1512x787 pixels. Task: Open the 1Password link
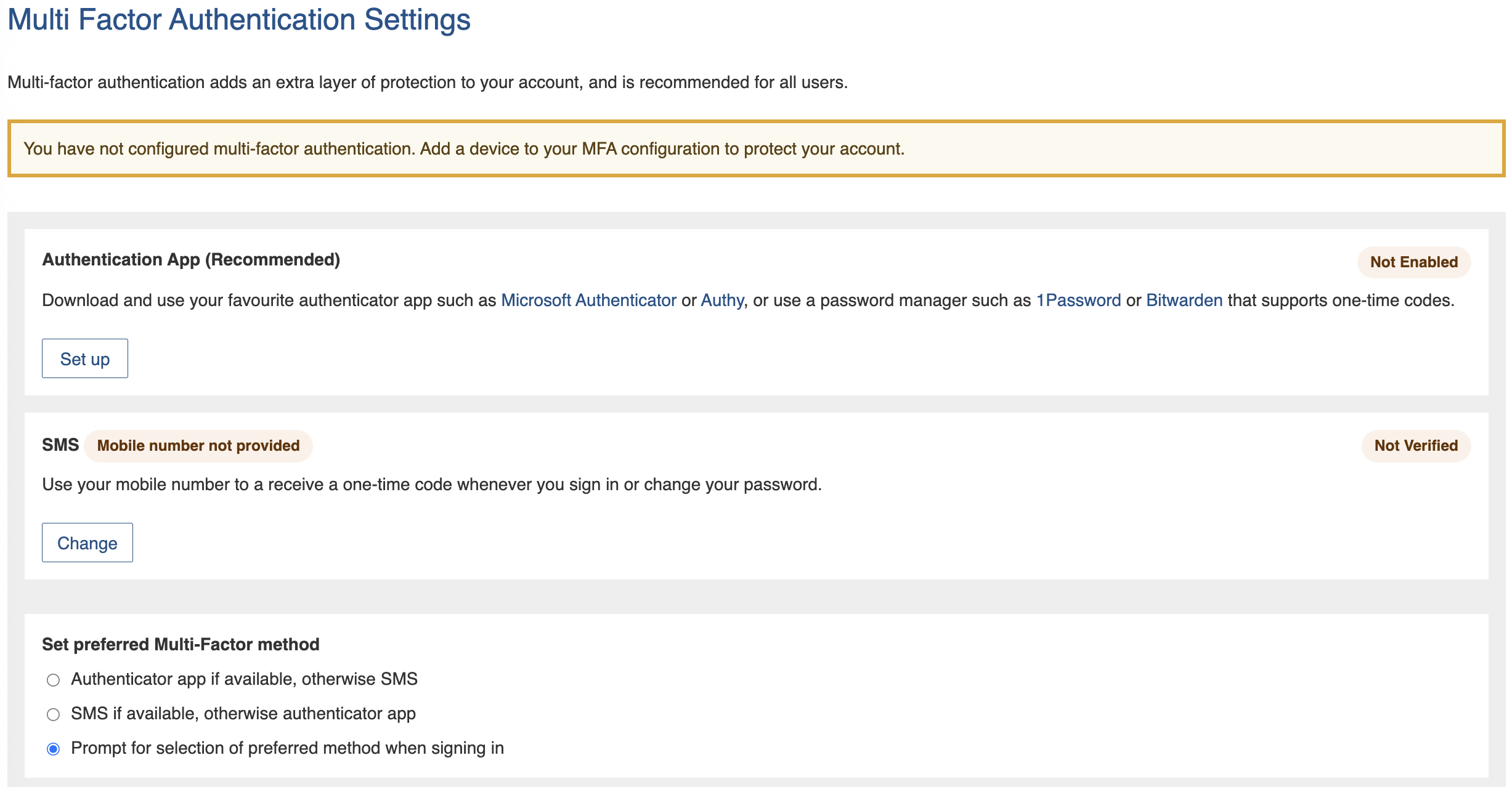coord(1078,300)
